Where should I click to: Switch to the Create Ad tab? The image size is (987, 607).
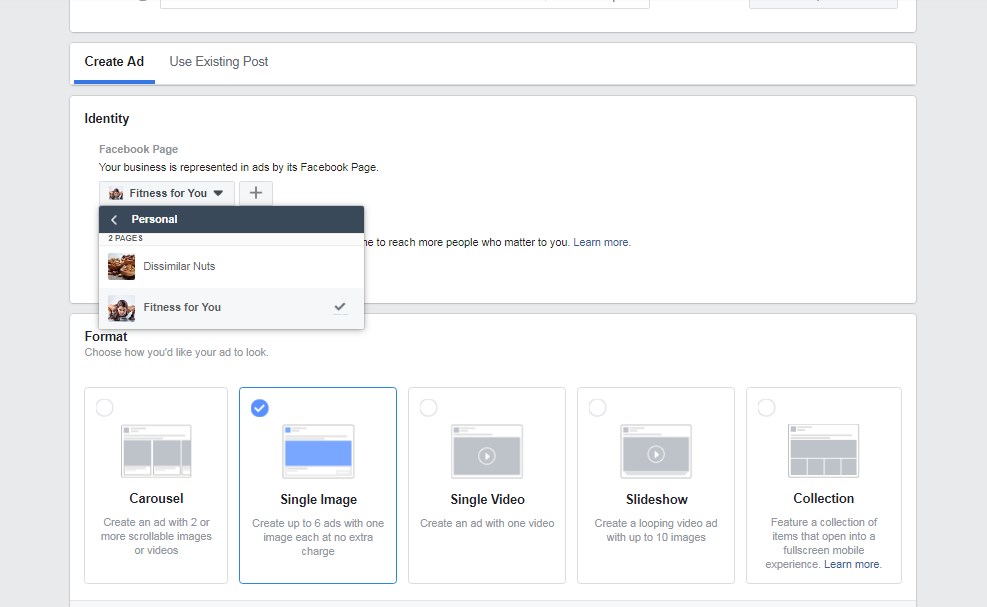click(x=114, y=62)
